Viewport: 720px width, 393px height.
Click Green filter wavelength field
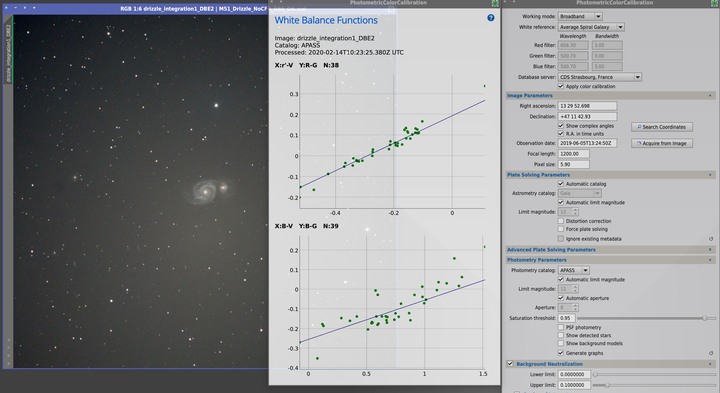click(573, 56)
